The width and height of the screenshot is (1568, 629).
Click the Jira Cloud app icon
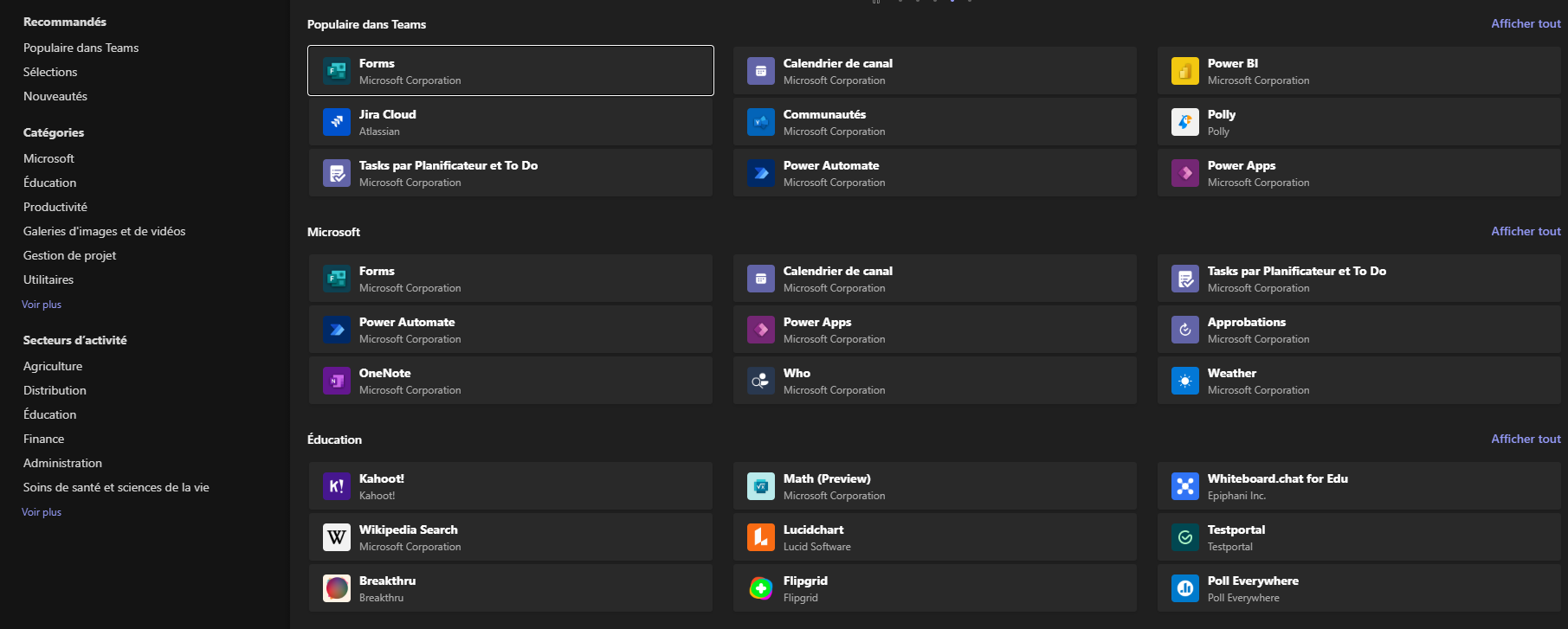[x=337, y=122]
